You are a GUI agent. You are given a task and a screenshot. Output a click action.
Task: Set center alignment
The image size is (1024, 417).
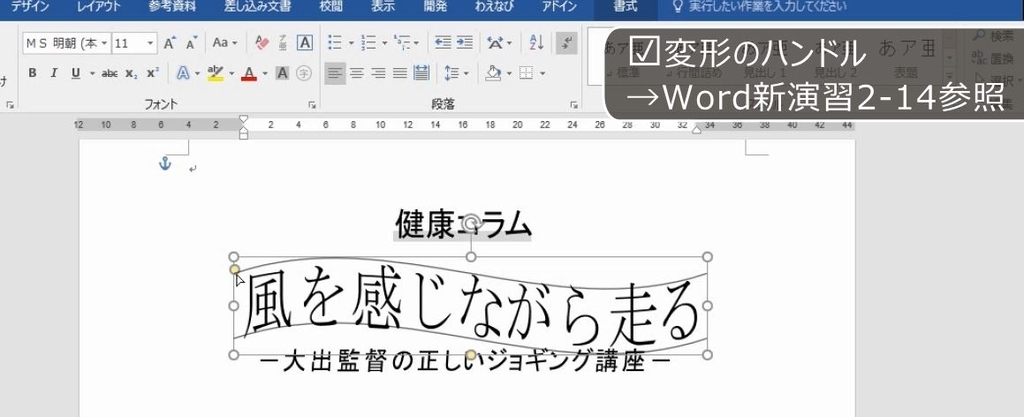coord(357,73)
